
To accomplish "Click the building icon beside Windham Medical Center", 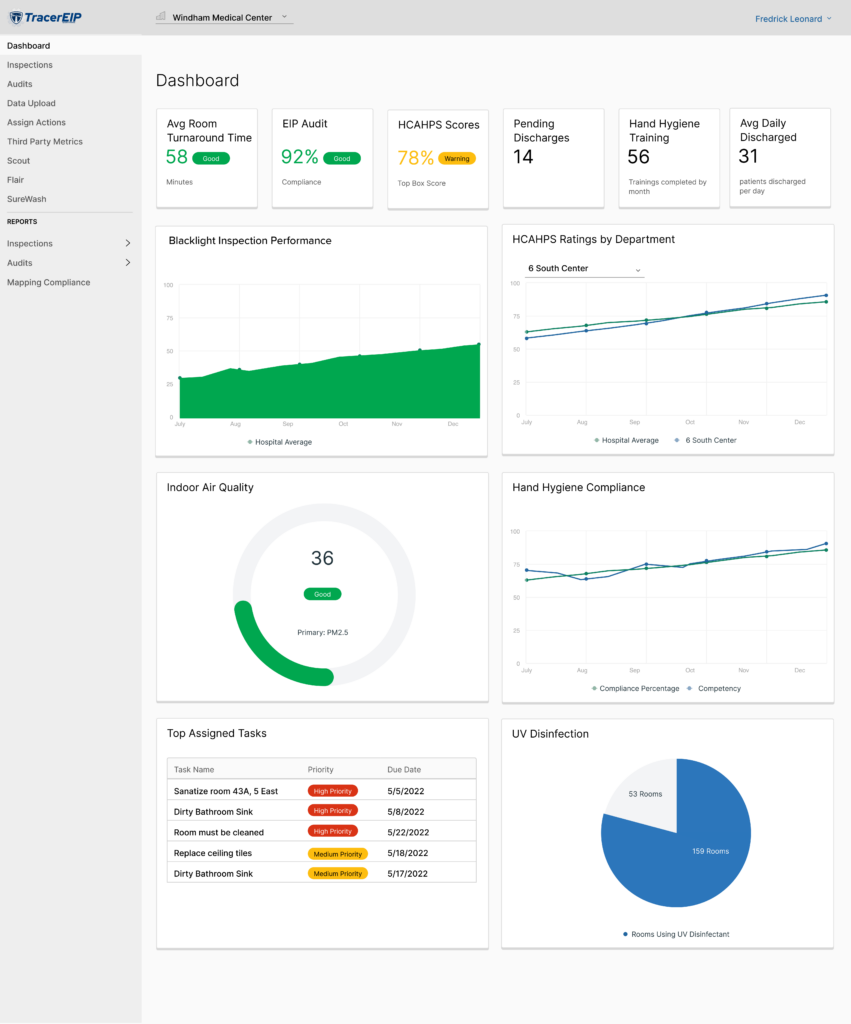I will (161, 17).
